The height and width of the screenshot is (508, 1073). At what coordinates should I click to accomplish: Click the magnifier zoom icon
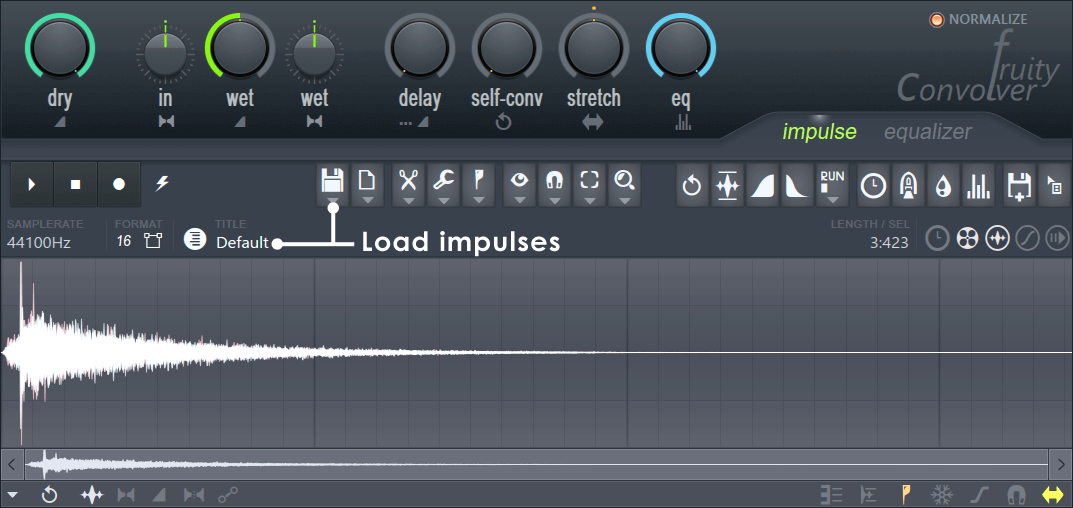(625, 181)
